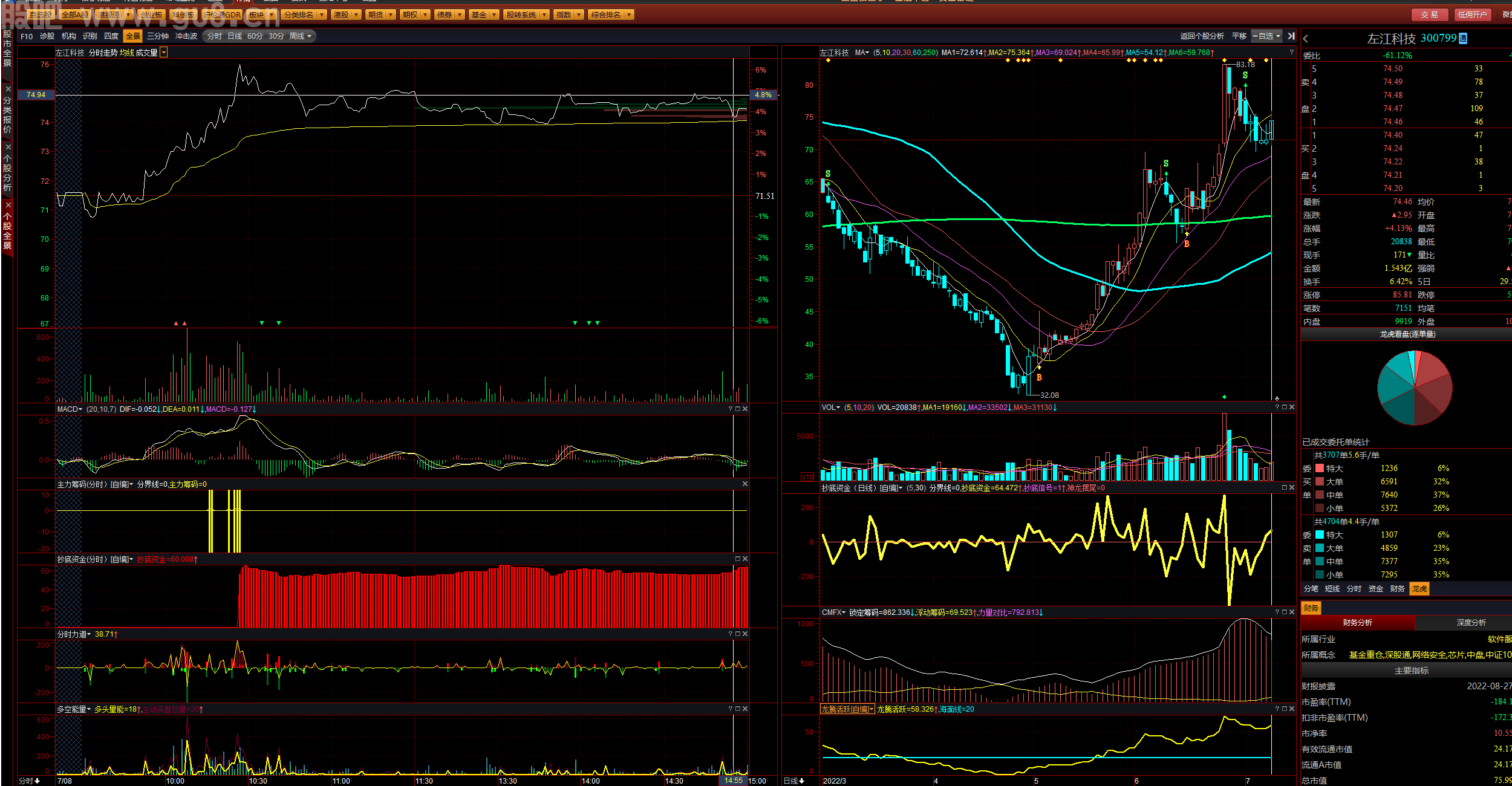
Task: Open the 分时走势 chart options dropdown
Action: click(x=164, y=53)
